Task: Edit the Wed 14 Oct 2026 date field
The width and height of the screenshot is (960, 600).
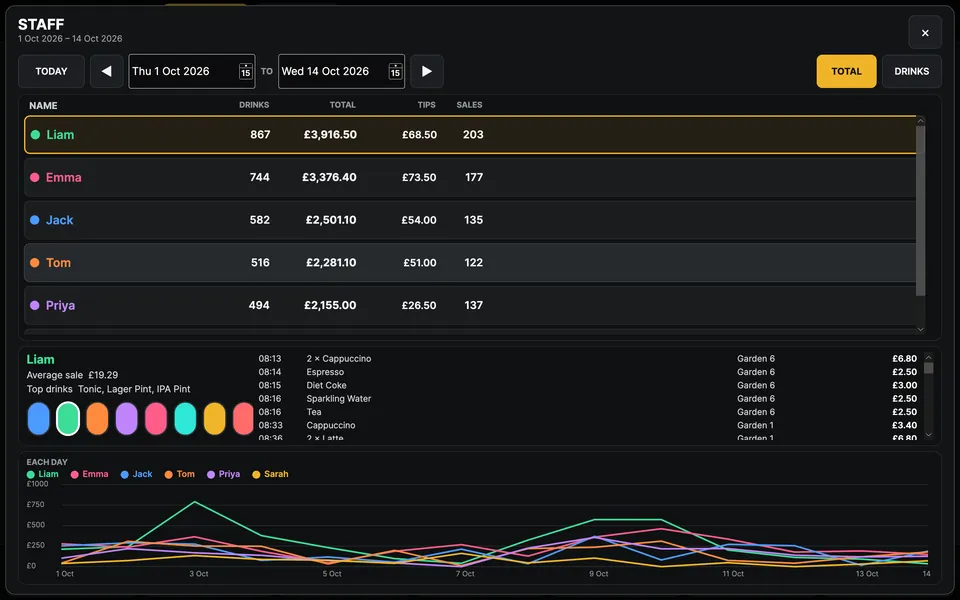Action: pos(341,71)
